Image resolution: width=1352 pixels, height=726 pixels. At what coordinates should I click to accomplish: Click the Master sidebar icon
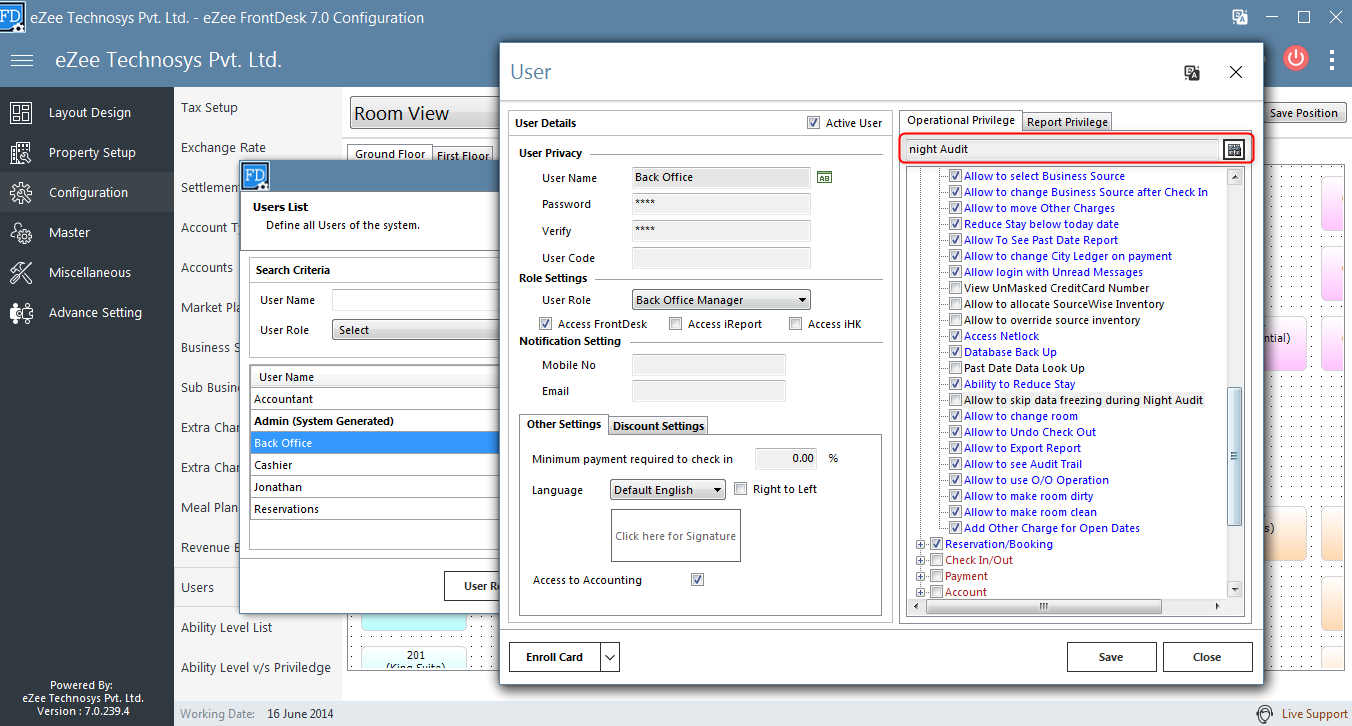coord(21,232)
